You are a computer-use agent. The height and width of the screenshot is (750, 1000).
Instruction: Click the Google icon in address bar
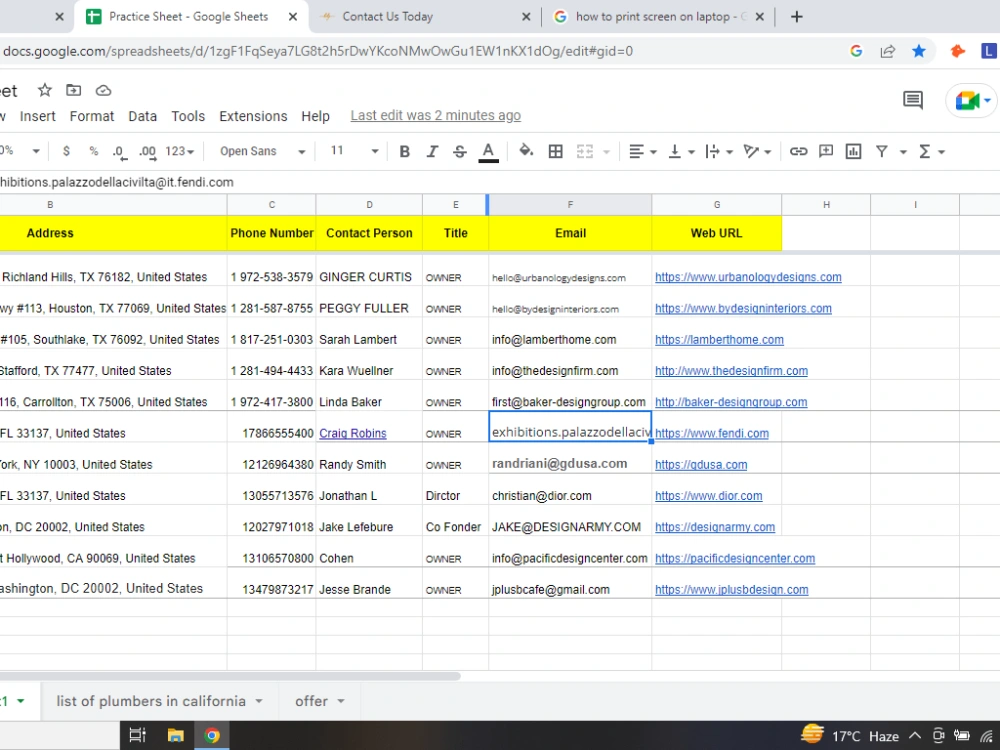(856, 51)
